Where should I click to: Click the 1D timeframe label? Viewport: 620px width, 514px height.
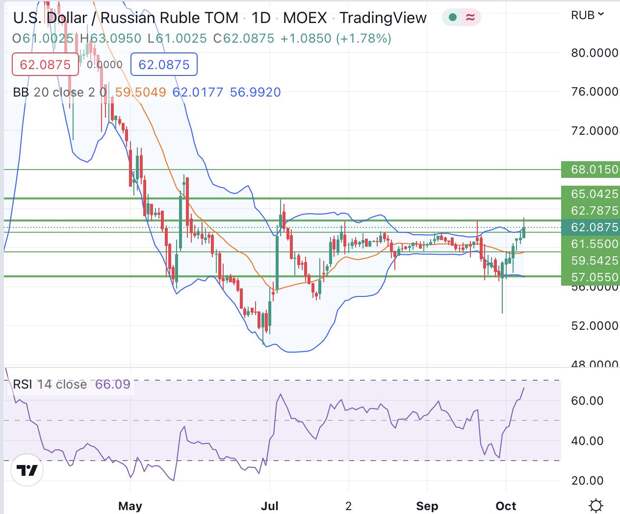pyautogui.click(x=261, y=18)
